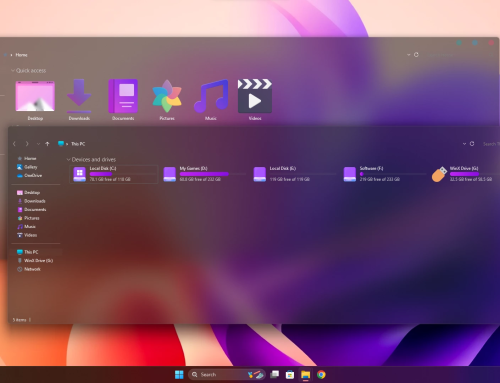Refresh the This PC window

click(x=472, y=144)
